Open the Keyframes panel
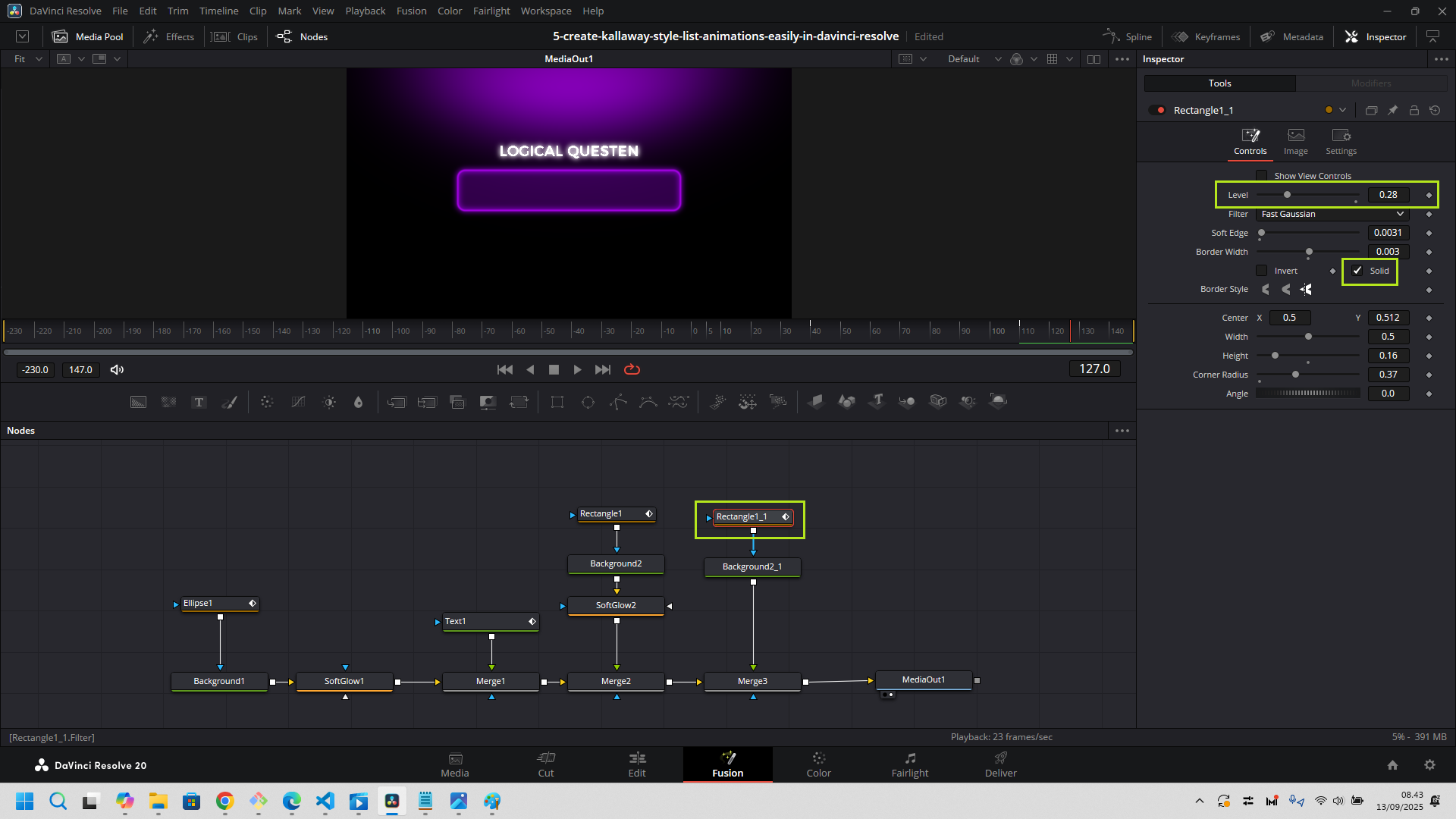The image size is (1456, 819). pos(1207,36)
